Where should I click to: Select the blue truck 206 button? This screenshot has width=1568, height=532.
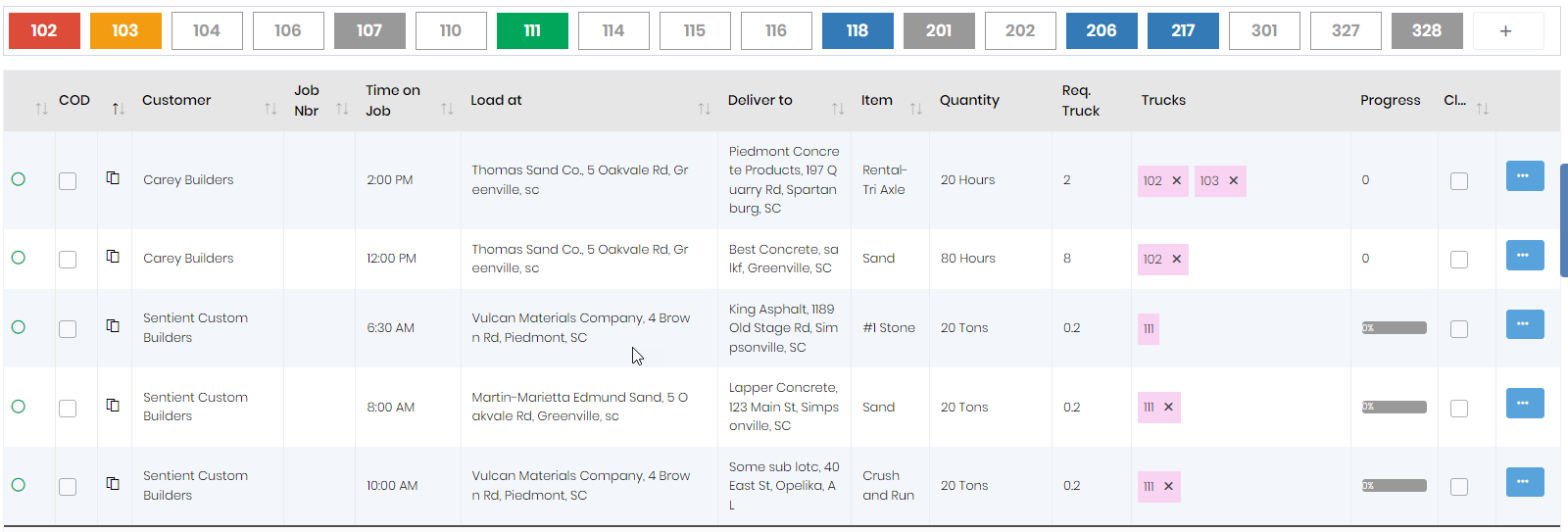point(1101,30)
